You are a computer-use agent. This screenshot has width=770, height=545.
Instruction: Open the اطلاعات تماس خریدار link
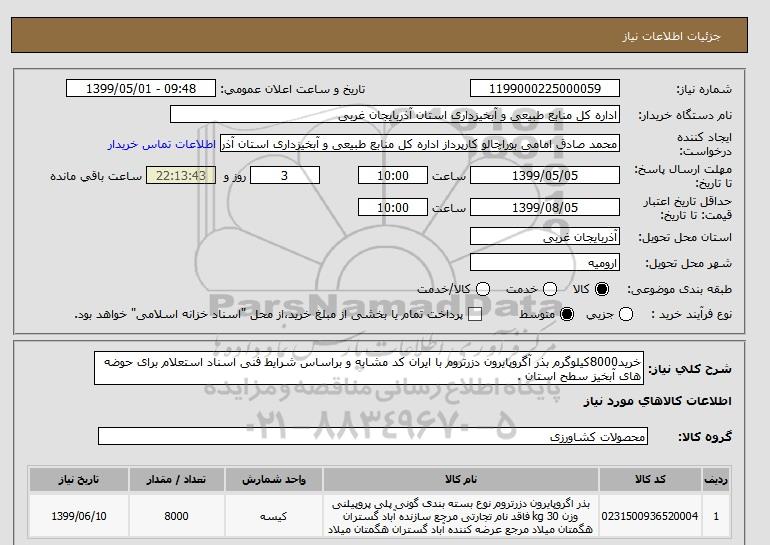(162, 145)
